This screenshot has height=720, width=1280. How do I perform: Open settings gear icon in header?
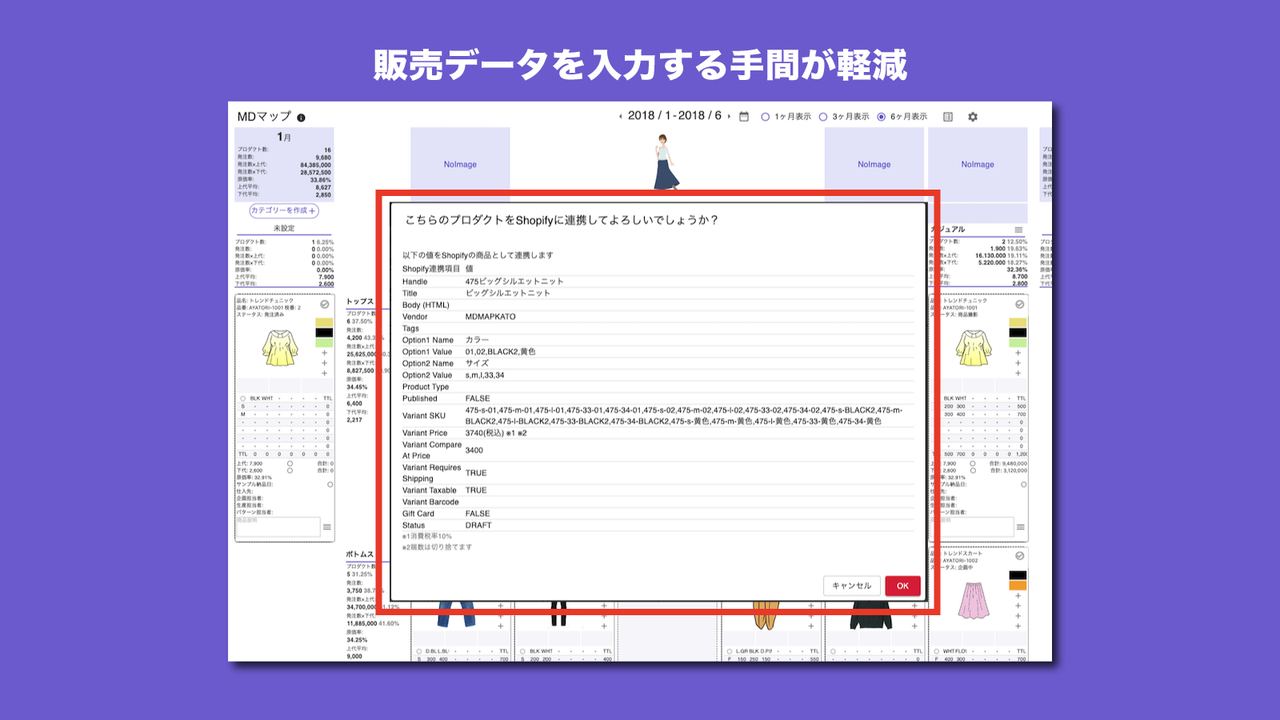point(973,116)
